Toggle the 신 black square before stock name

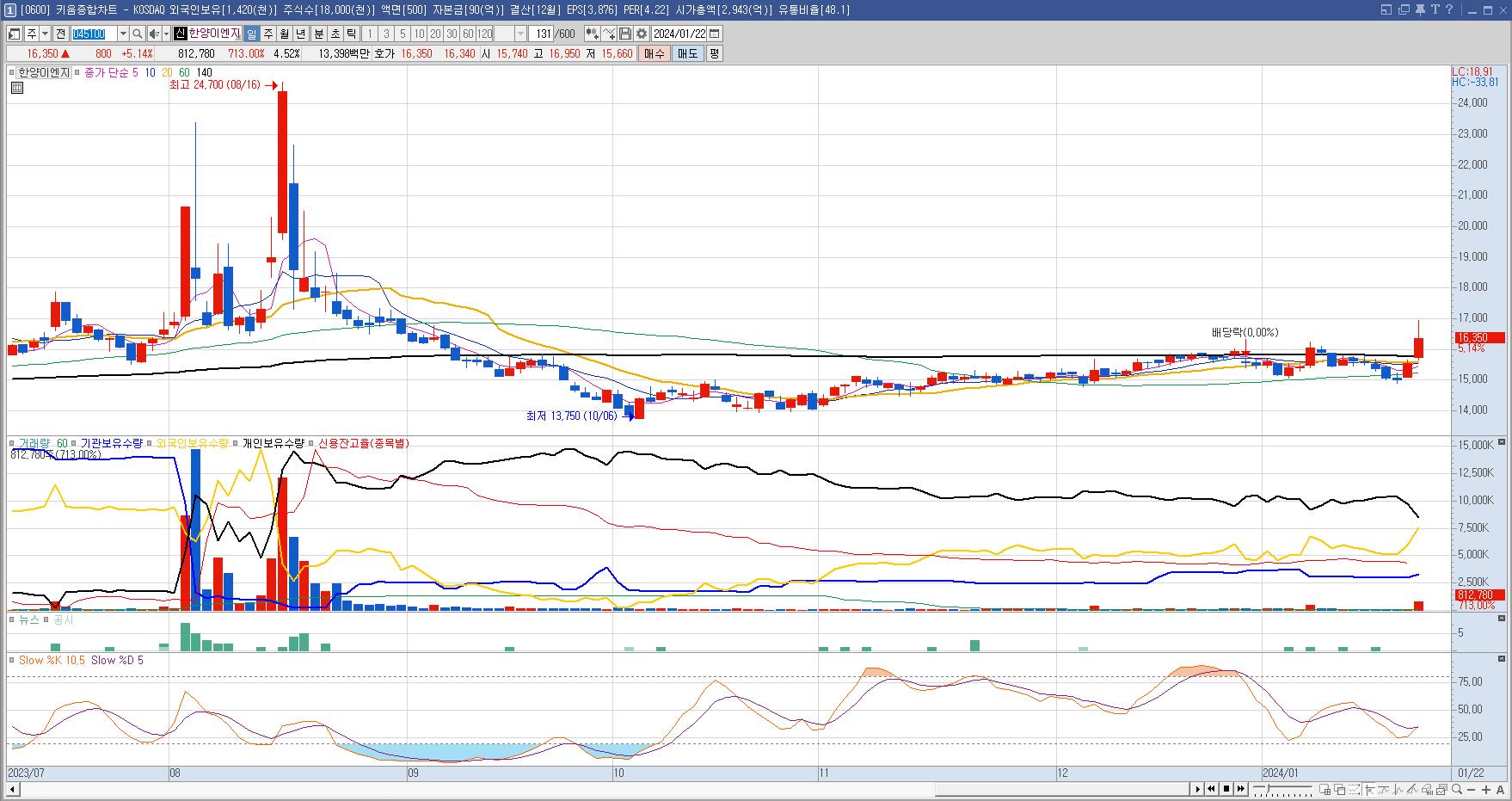(x=180, y=34)
